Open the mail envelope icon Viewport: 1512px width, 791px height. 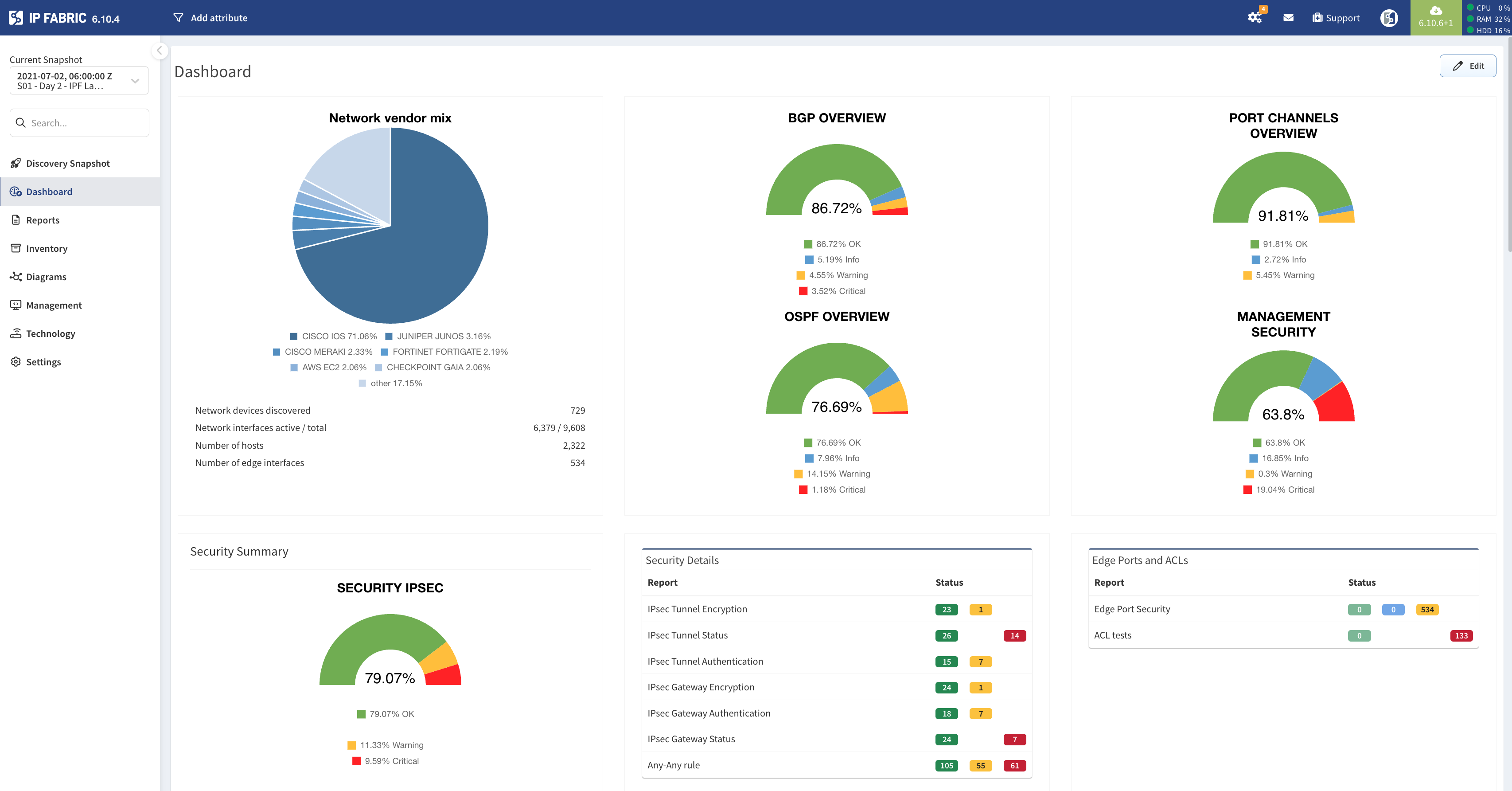(1288, 18)
